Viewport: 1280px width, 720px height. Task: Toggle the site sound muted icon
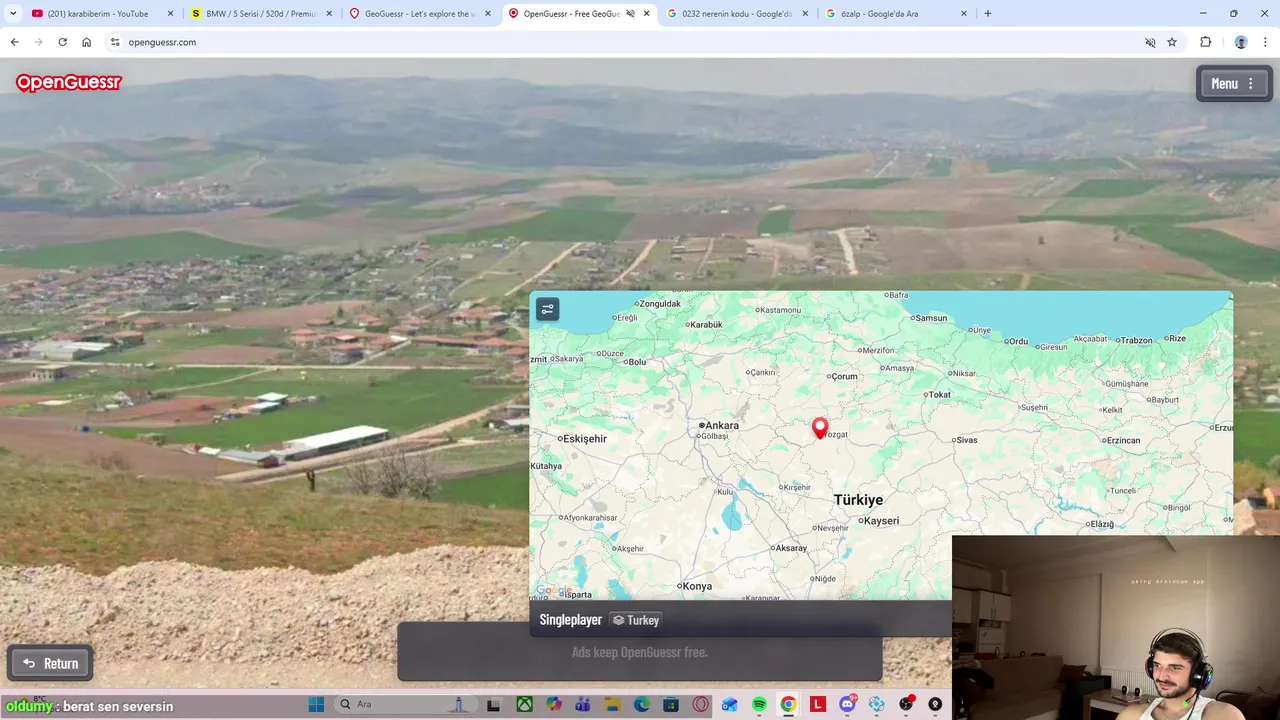pyautogui.click(x=1150, y=42)
